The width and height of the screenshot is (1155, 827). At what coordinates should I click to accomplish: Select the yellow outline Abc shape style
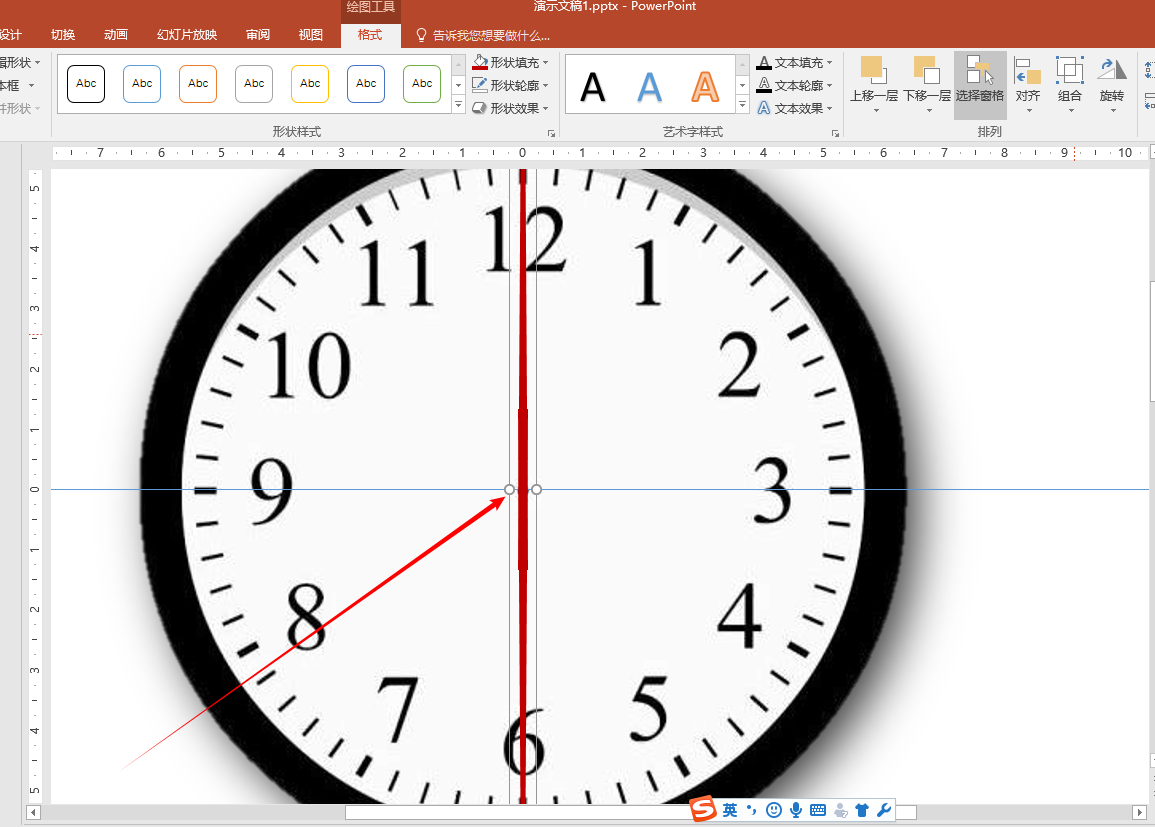point(310,83)
